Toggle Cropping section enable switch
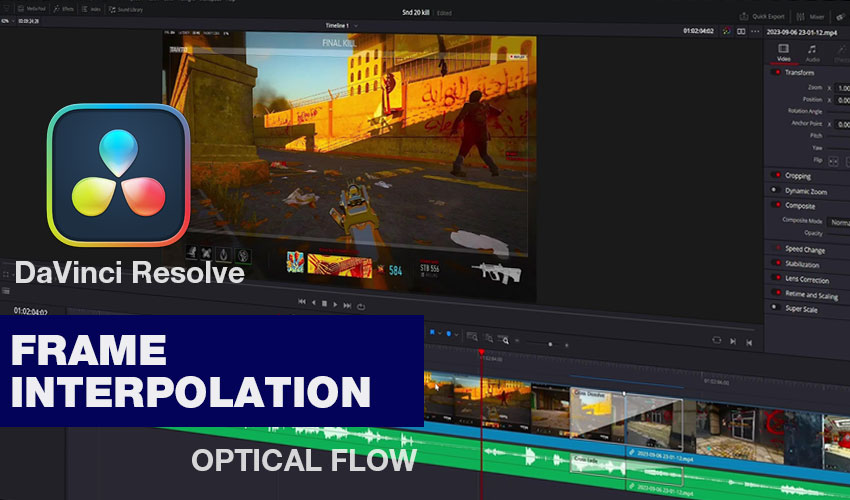The width and height of the screenshot is (850, 500). (776, 175)
